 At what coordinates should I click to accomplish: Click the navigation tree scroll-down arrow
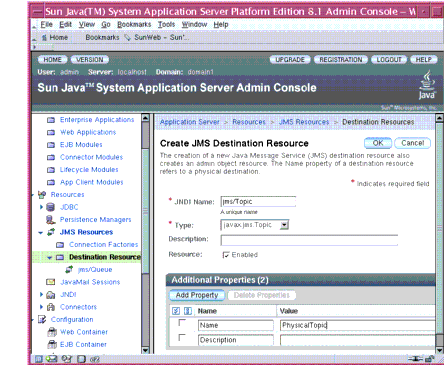(x=145, y=350)
